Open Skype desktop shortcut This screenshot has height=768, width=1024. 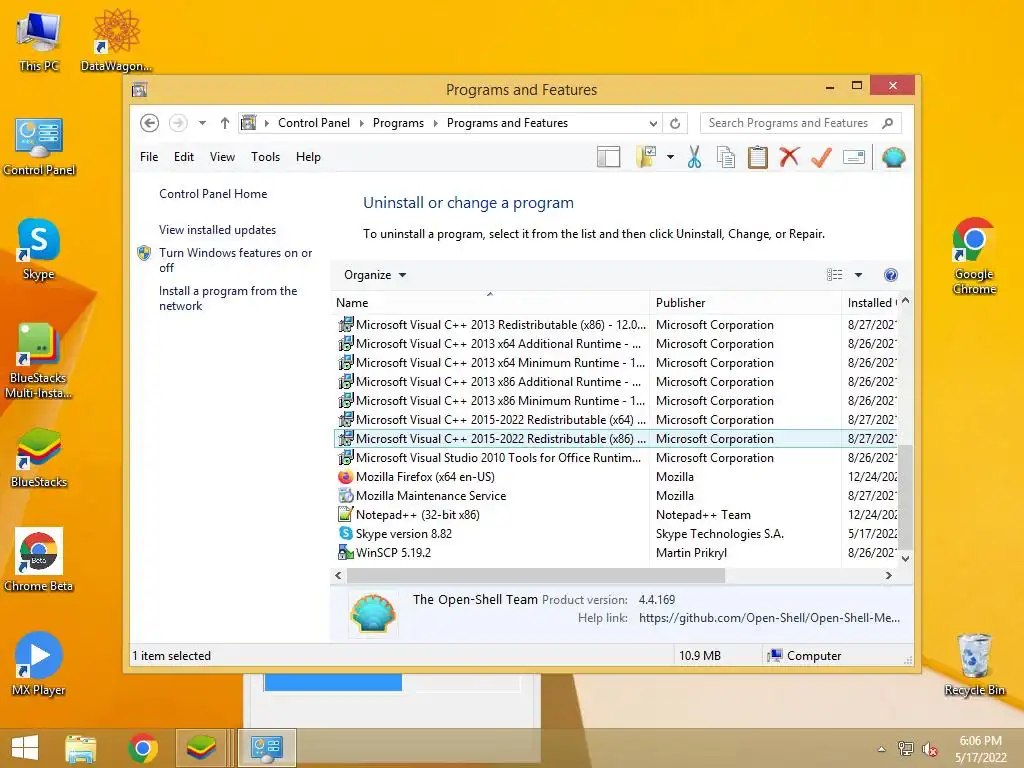point(39,249)
